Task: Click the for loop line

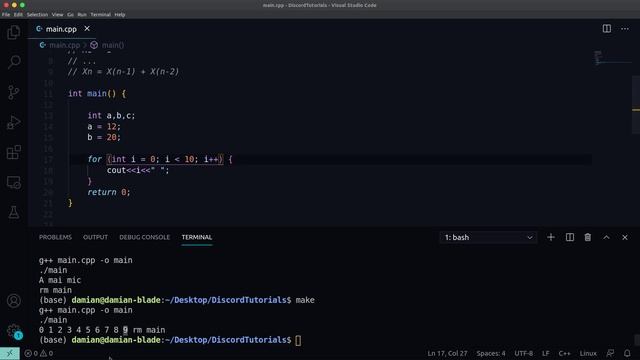Action: click(x=160, y=159)
